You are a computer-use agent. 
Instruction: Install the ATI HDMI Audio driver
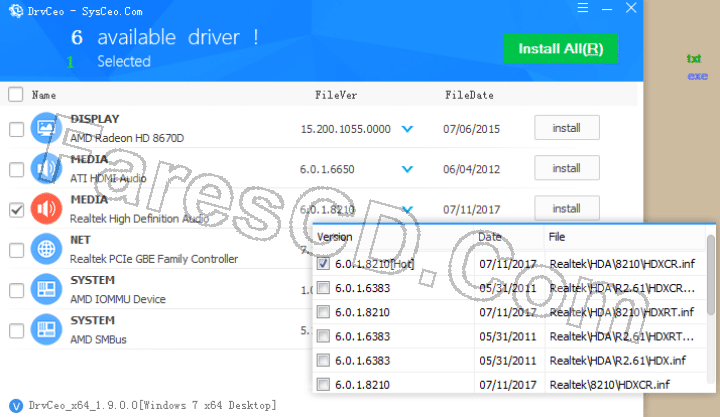point(567,168)
